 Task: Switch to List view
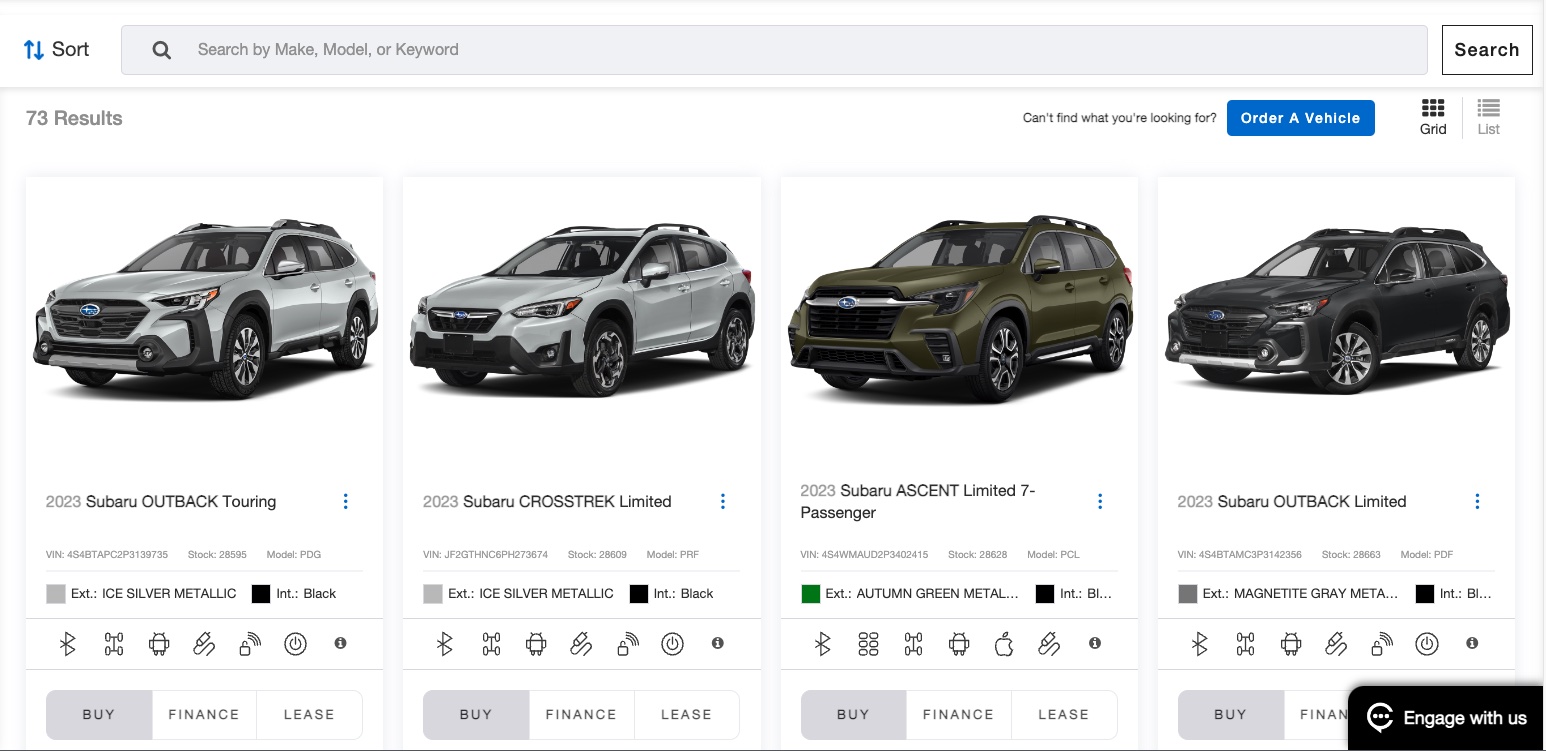pyautogui.click(x=1488, y=117)
